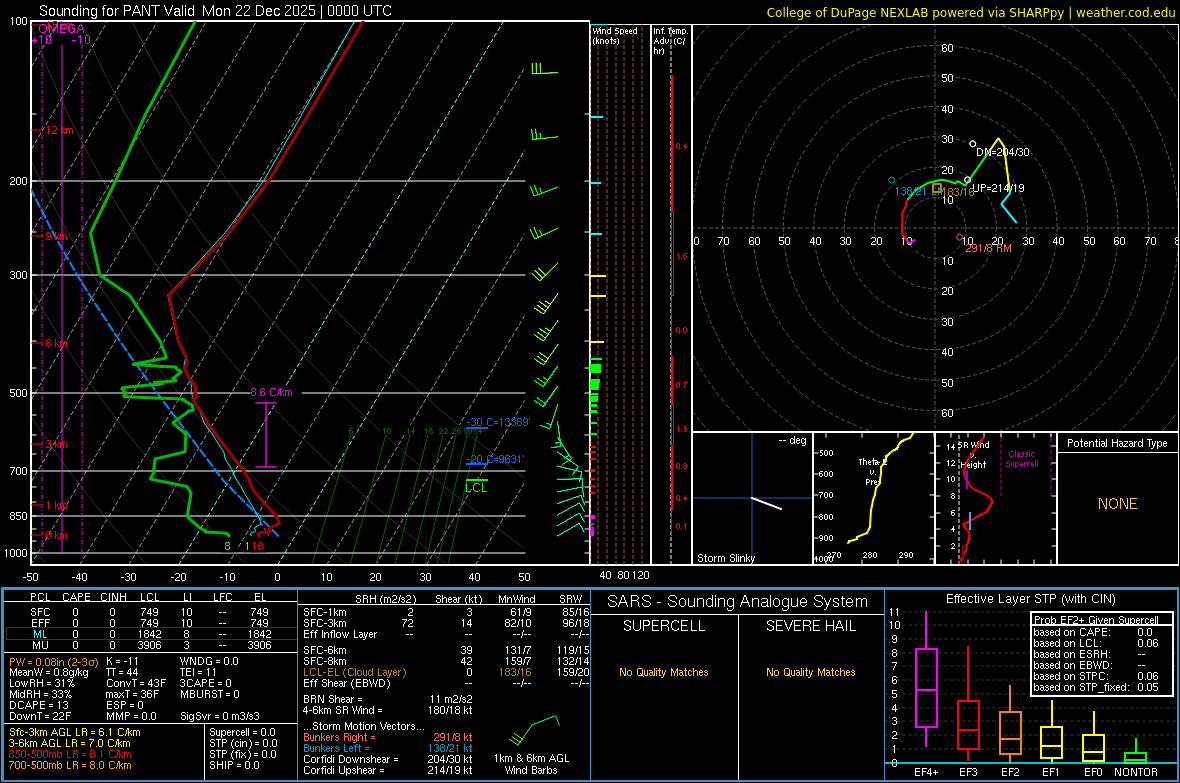1180x783 pixels.
Task: Click Effective Layer STP (with CIN) title
Action: pos(1030,599)
